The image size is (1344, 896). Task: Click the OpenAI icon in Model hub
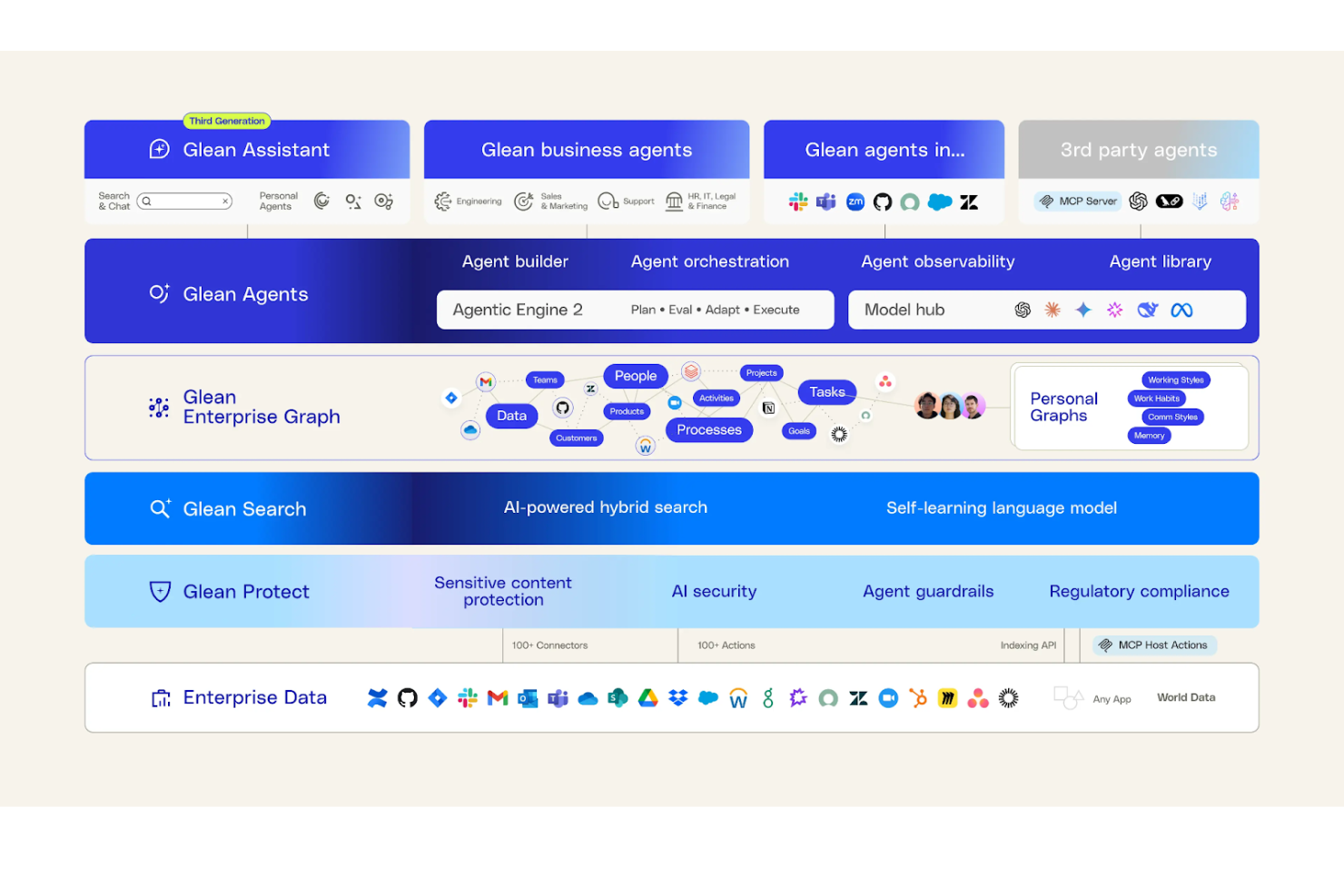point(1023,310)
